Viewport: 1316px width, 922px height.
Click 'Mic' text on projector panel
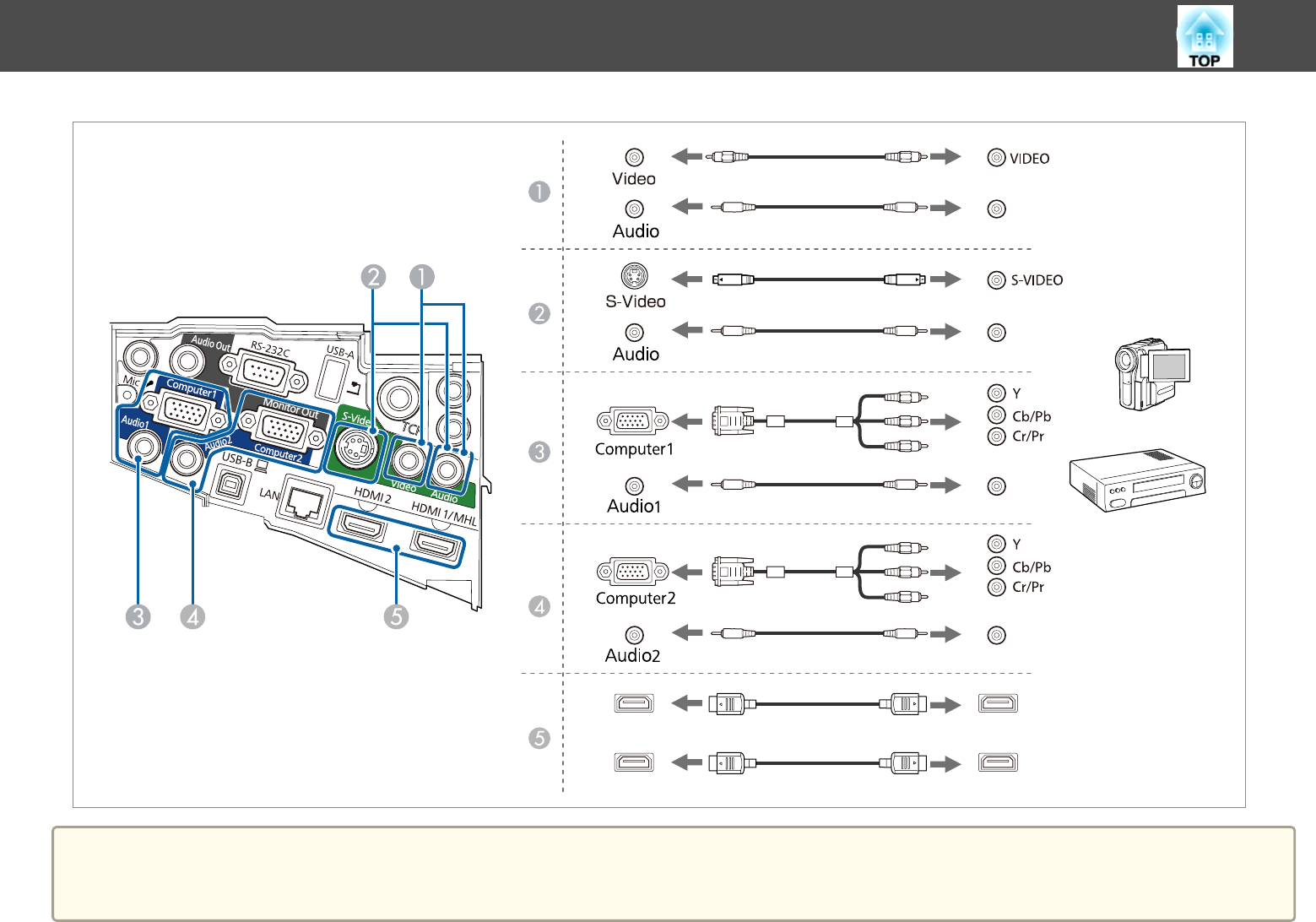(132, 382)
